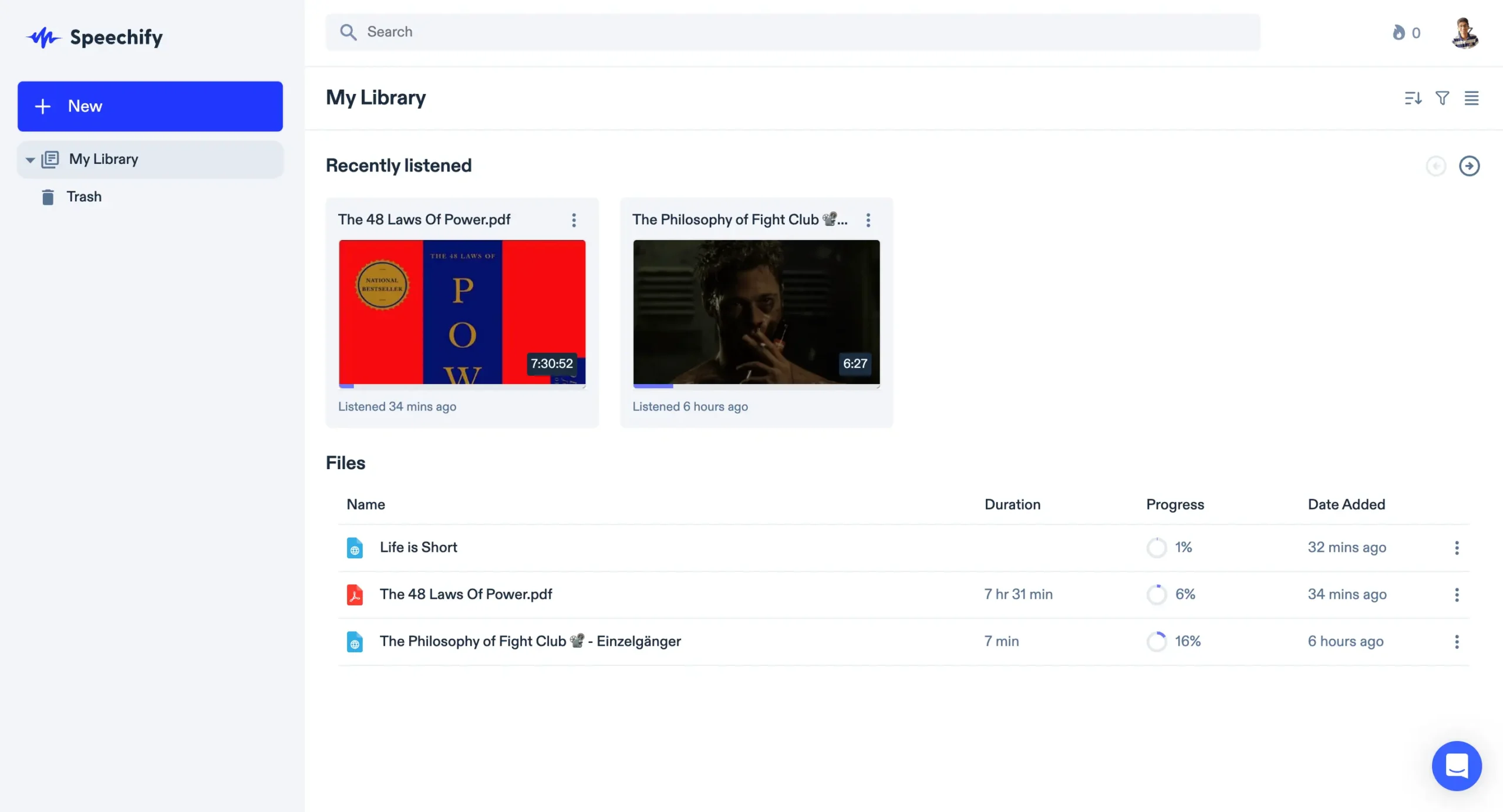The width and height of the screenshot is (1503, 812).
Task: Open more options for 48 Laws Of Power row
Action: tap(1457, 595)
